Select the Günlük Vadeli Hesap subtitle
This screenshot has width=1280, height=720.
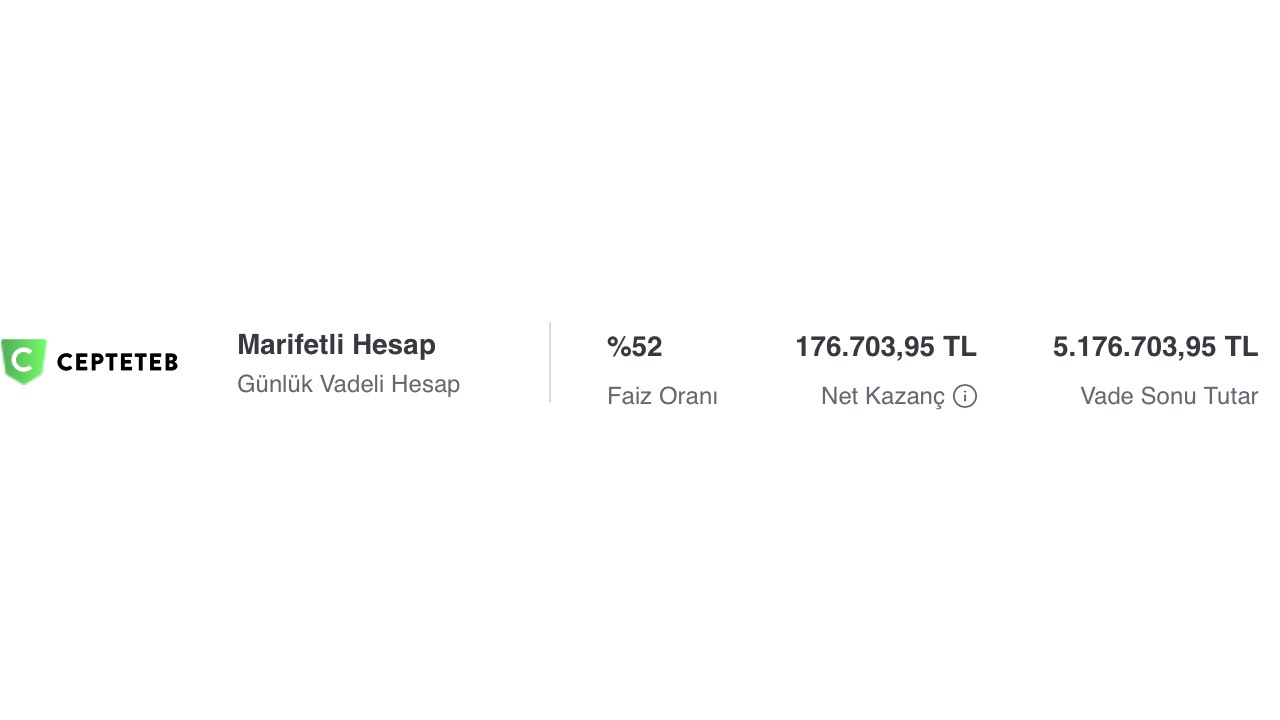(x=348, y=384)
